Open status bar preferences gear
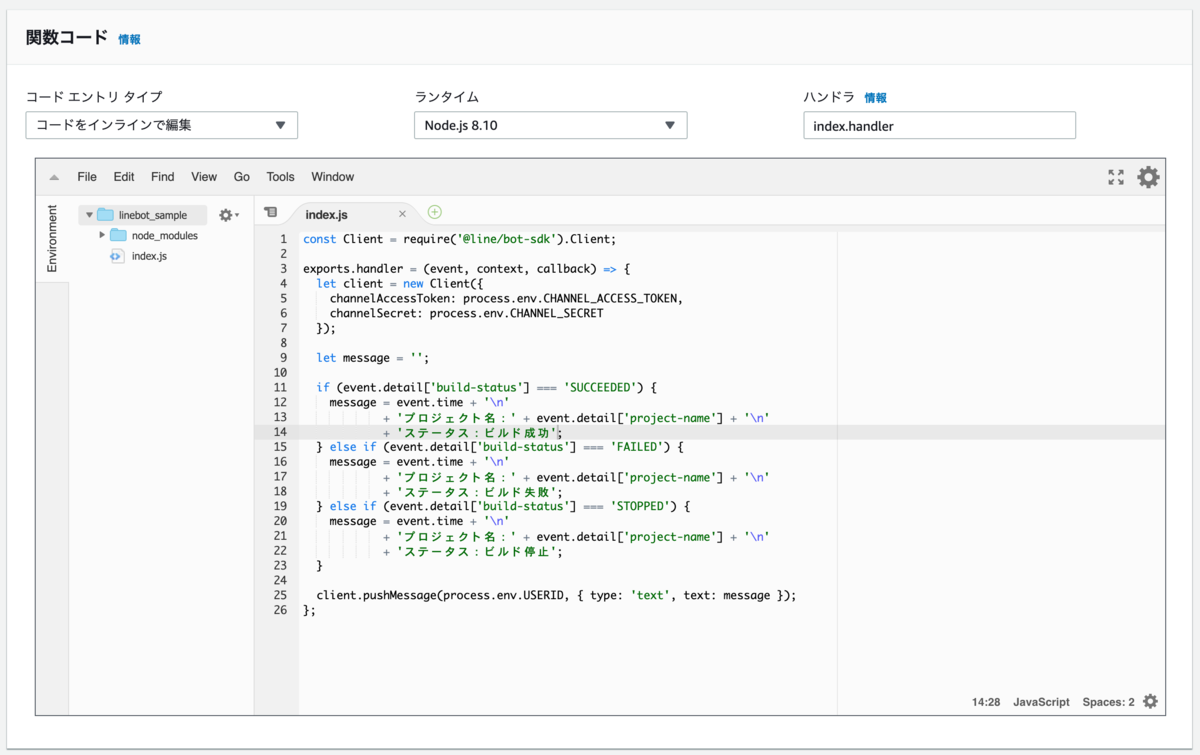The width and height of the screenshot is (1200, 755). [x=1150, y=702]
